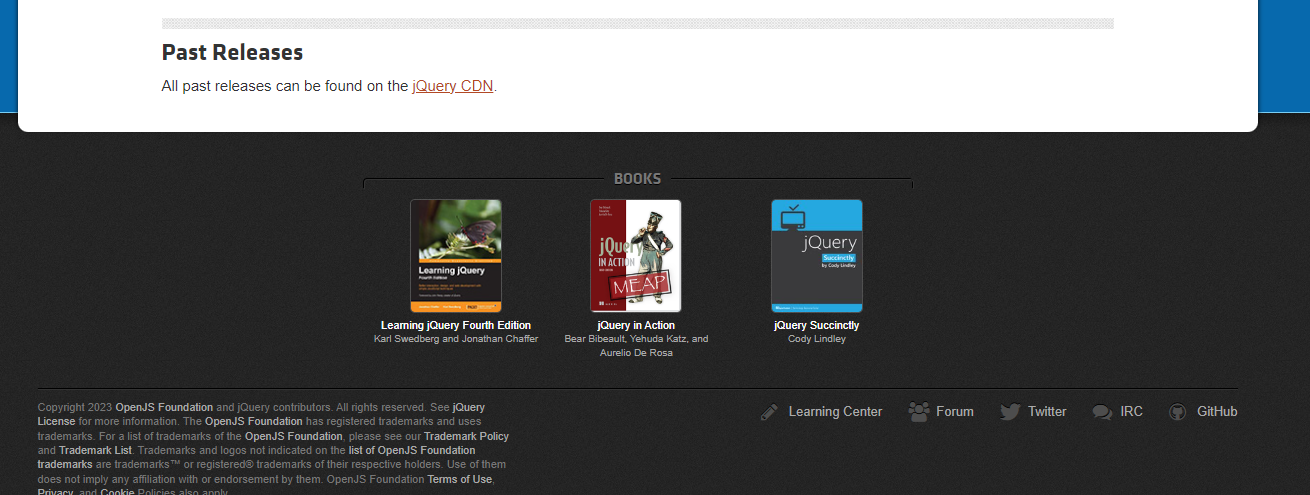1310x495 pixels.
Task: Open the jQuery Succinctly book cover
Action: click(x=816, y=256)
